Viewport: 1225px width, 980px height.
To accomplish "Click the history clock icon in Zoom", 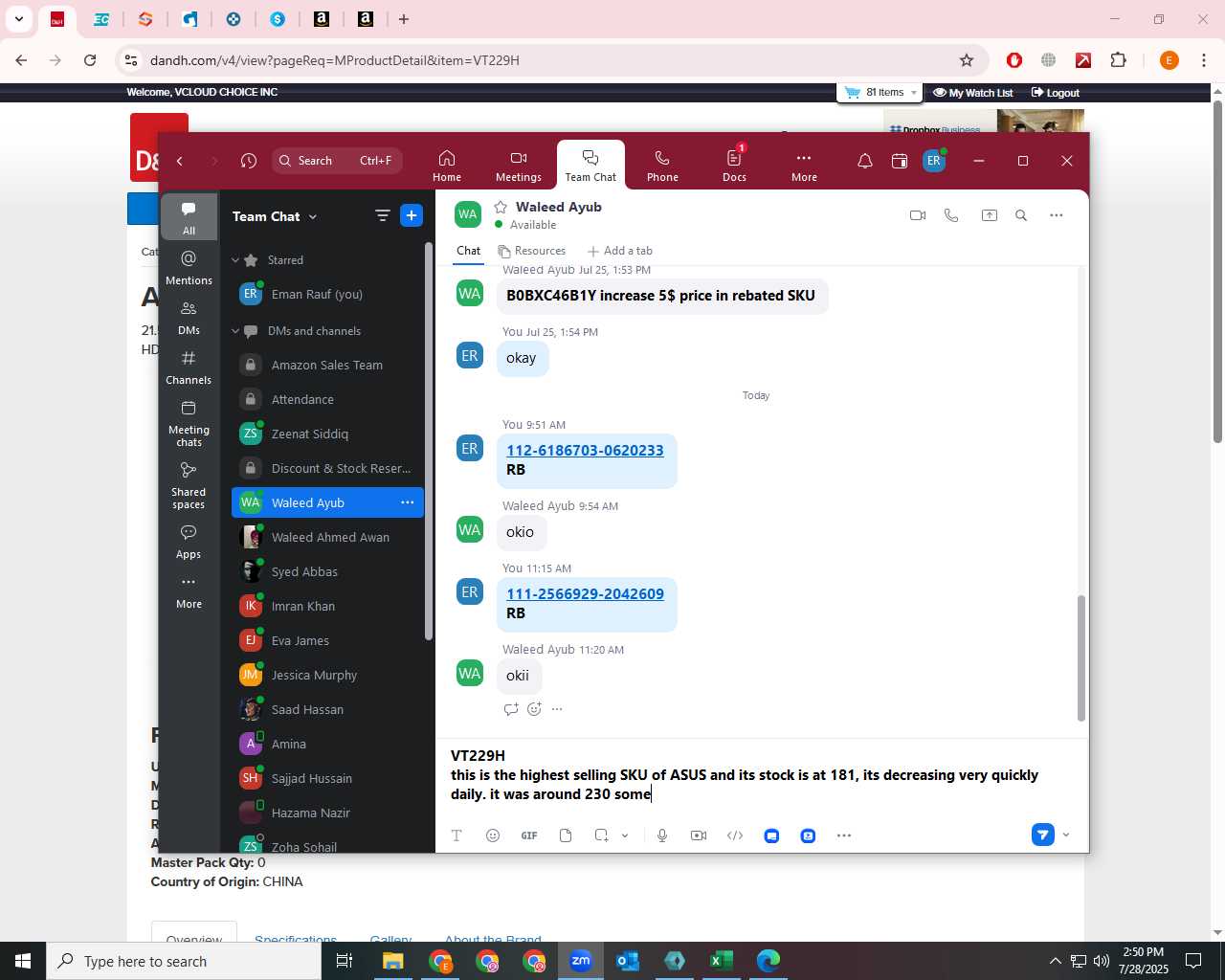I will [249, 161].
